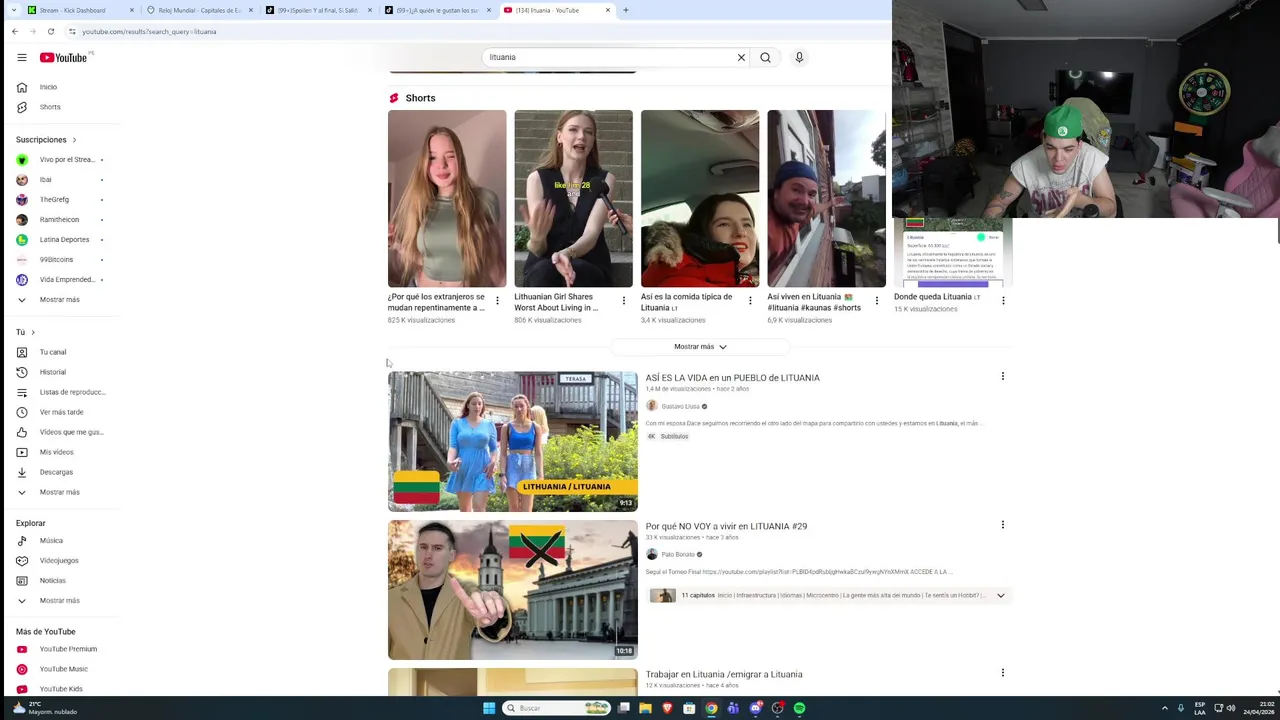This screenshot has height=720, width=1280.
Task: Expand Mostrar más under Explorar
Action: coord(60,600)
